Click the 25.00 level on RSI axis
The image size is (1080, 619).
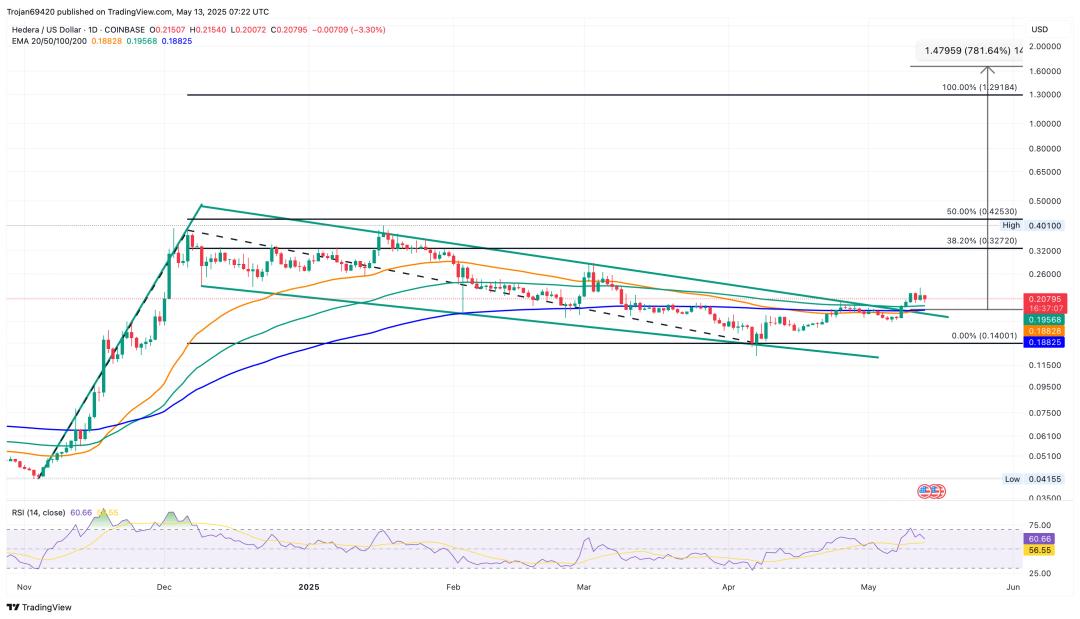1040,574
